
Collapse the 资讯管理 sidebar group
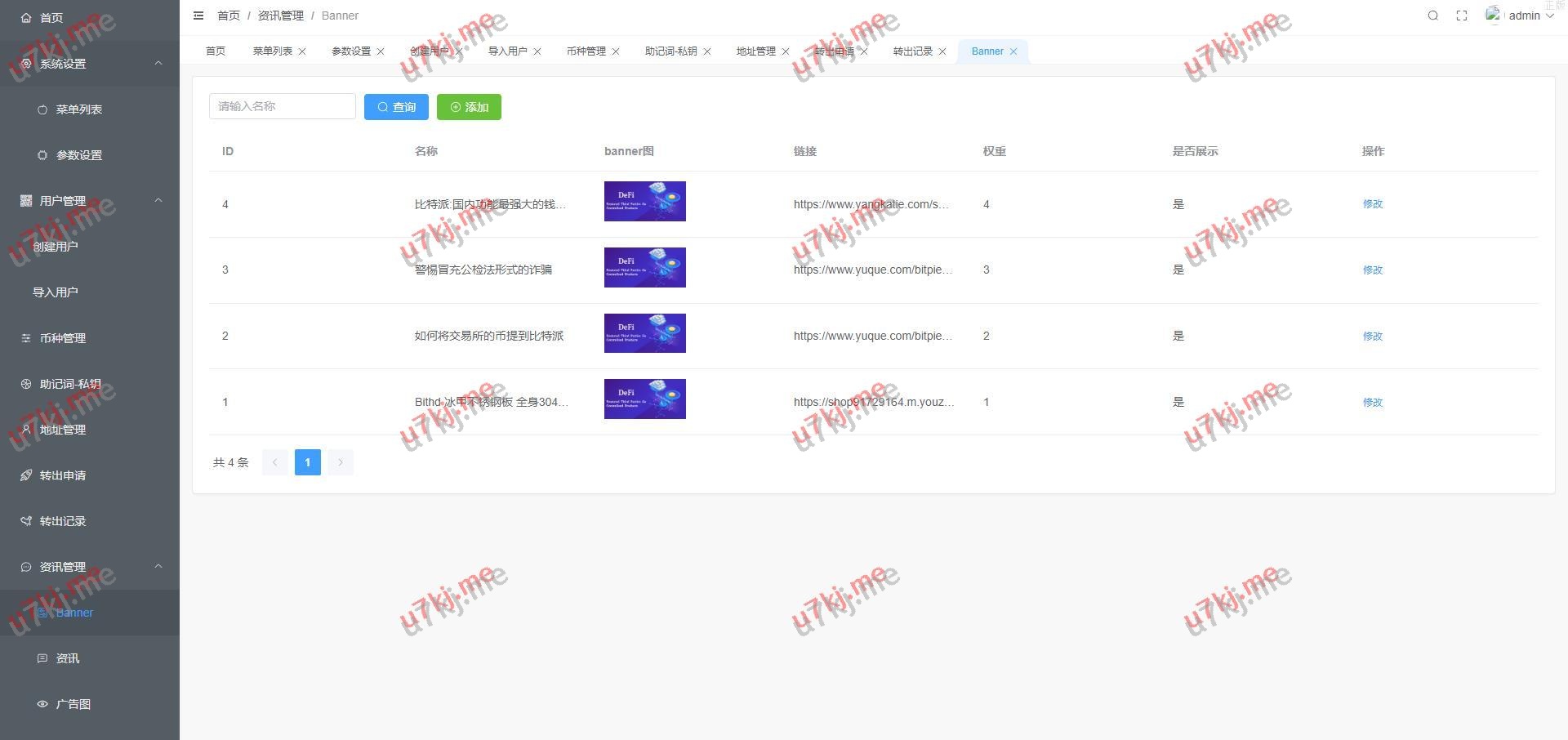click(158, 567)
